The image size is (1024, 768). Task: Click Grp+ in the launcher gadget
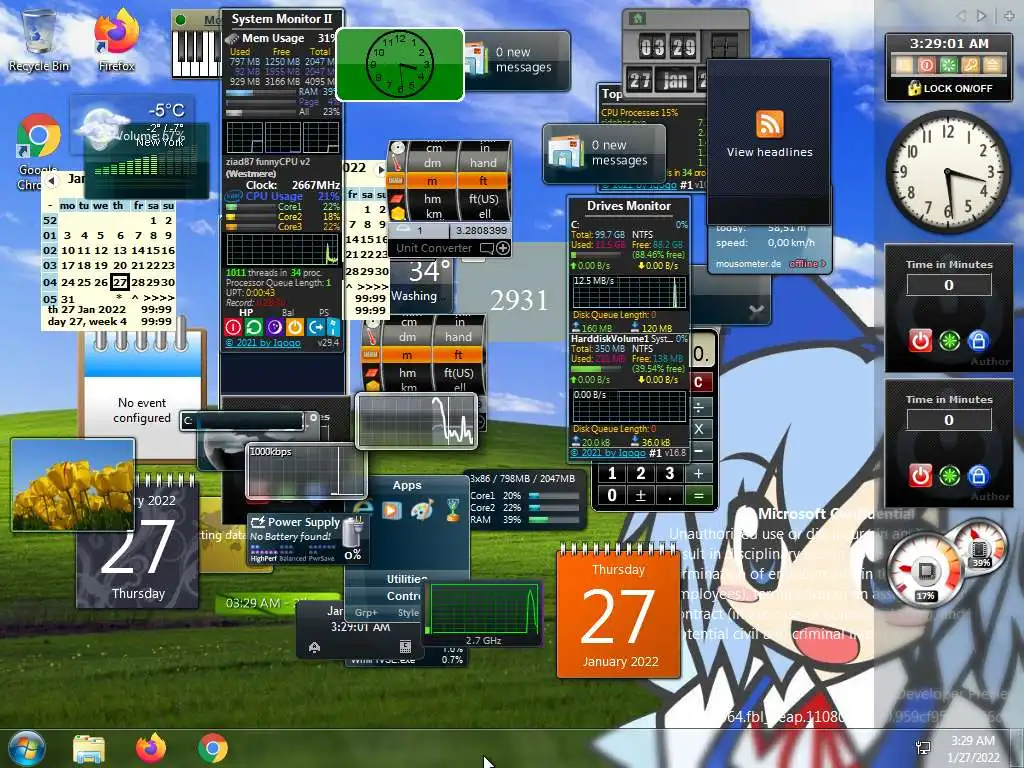pyautogui.click(x=366, y=613)
